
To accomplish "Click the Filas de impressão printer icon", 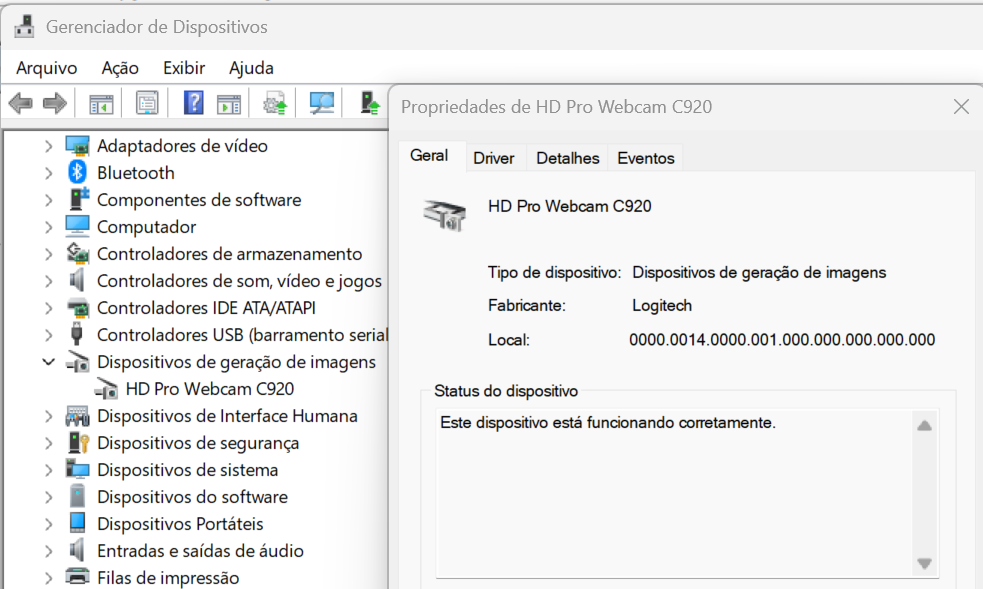I will (77, 576).
